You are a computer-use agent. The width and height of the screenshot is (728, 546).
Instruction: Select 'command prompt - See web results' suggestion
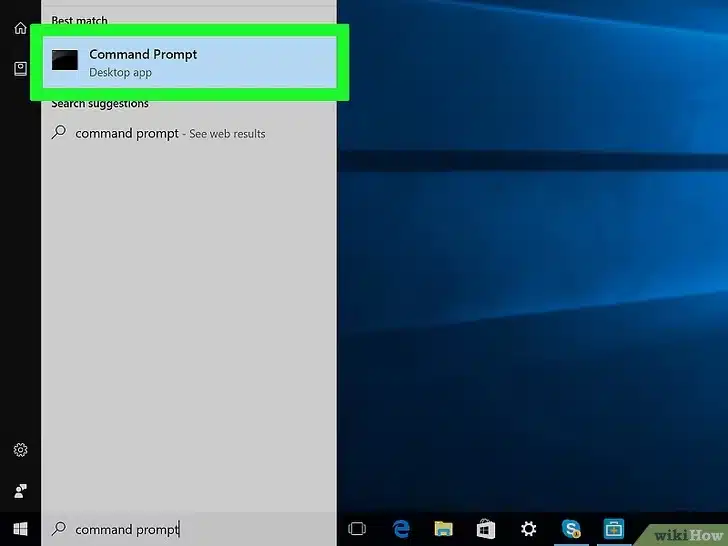[170, 133]
